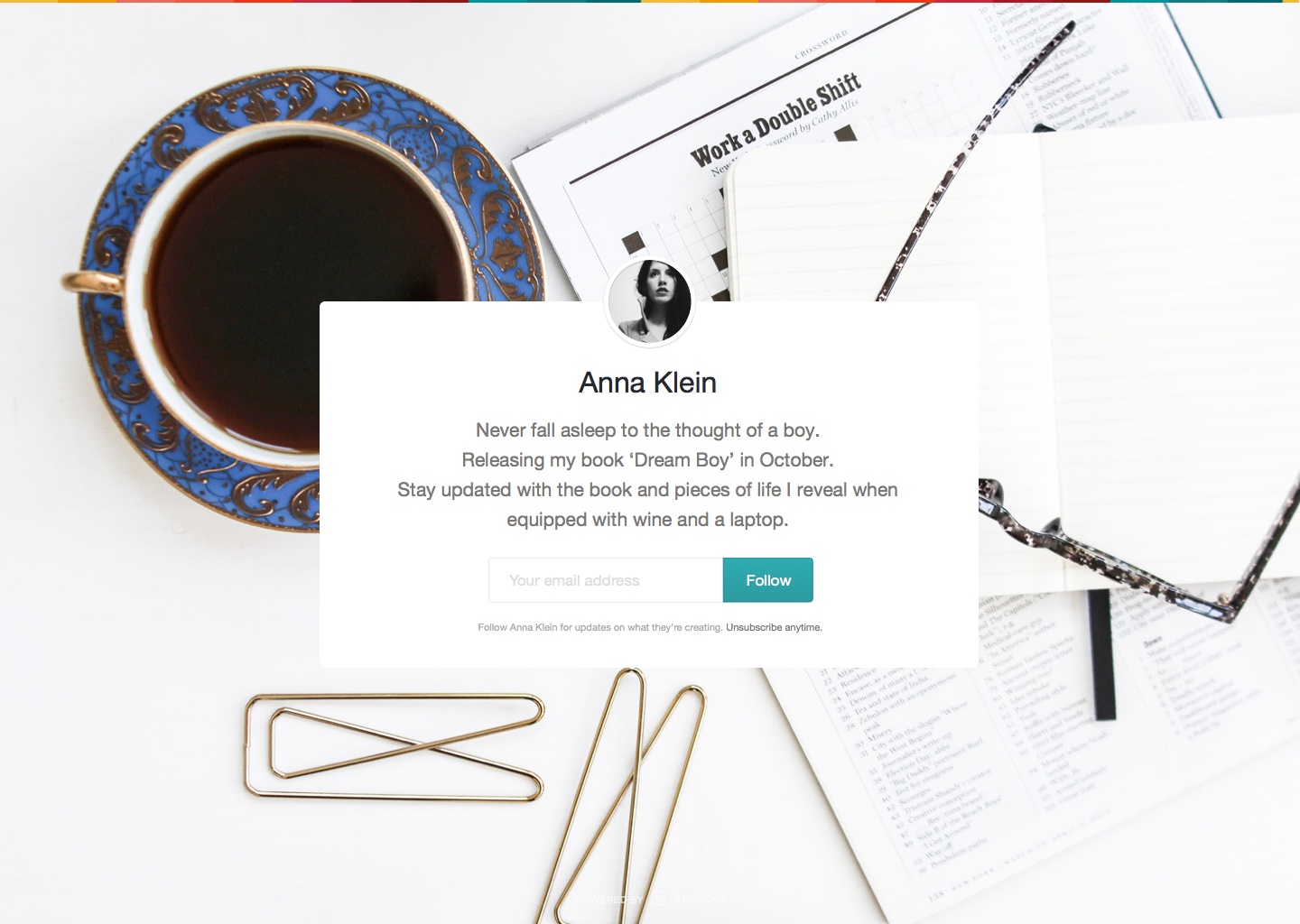The image size is (1300, 924).
Task: Click the coffee cup in background photo
Action: (298, 289)
